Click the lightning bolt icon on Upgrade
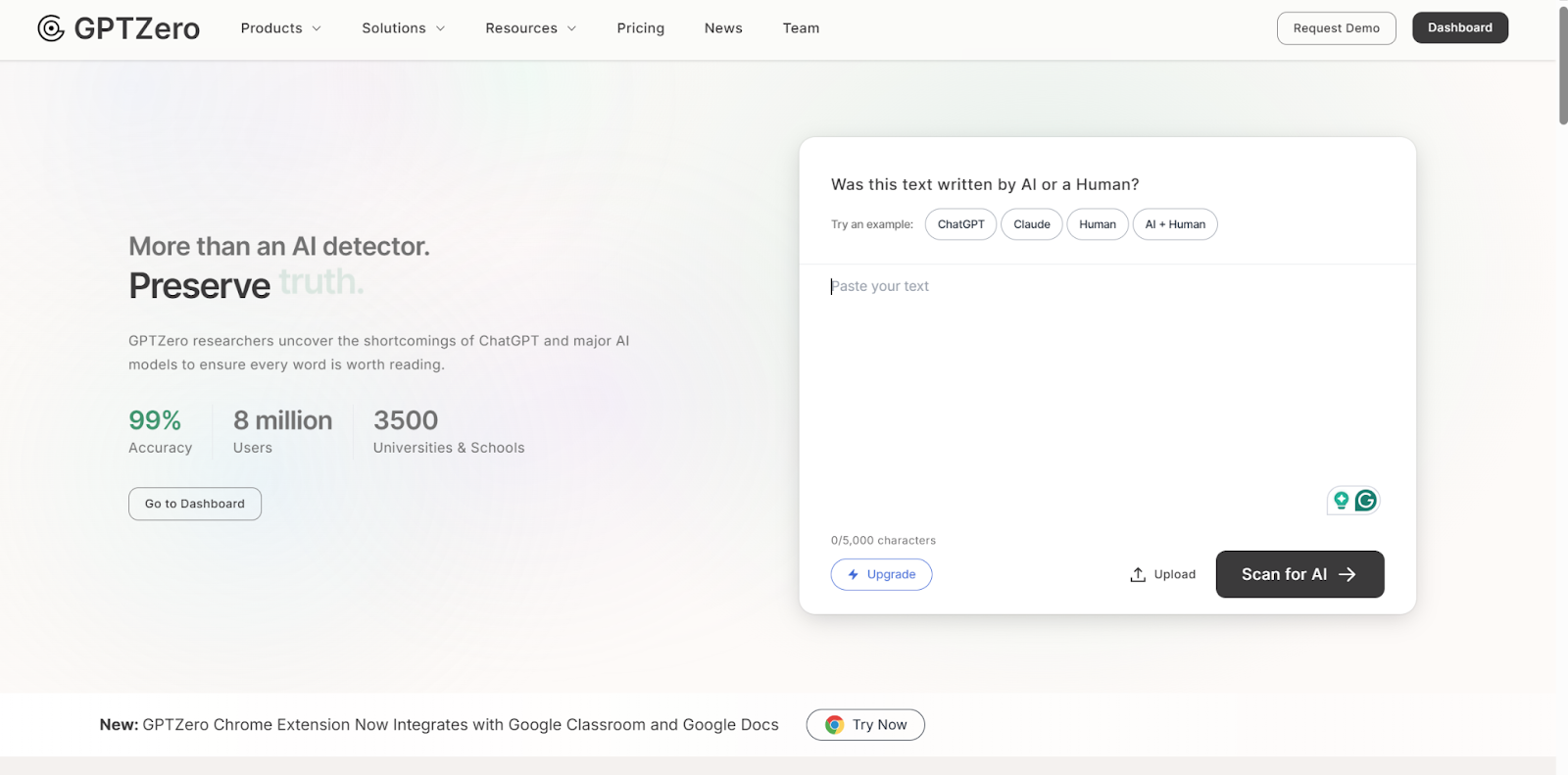Image resolution: width=1568 pixels, height=775 pixels. [x=854, y=574]
